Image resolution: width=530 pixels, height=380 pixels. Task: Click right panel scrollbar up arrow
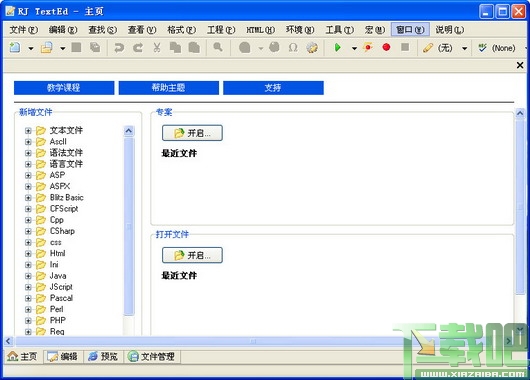coord(520,113)
